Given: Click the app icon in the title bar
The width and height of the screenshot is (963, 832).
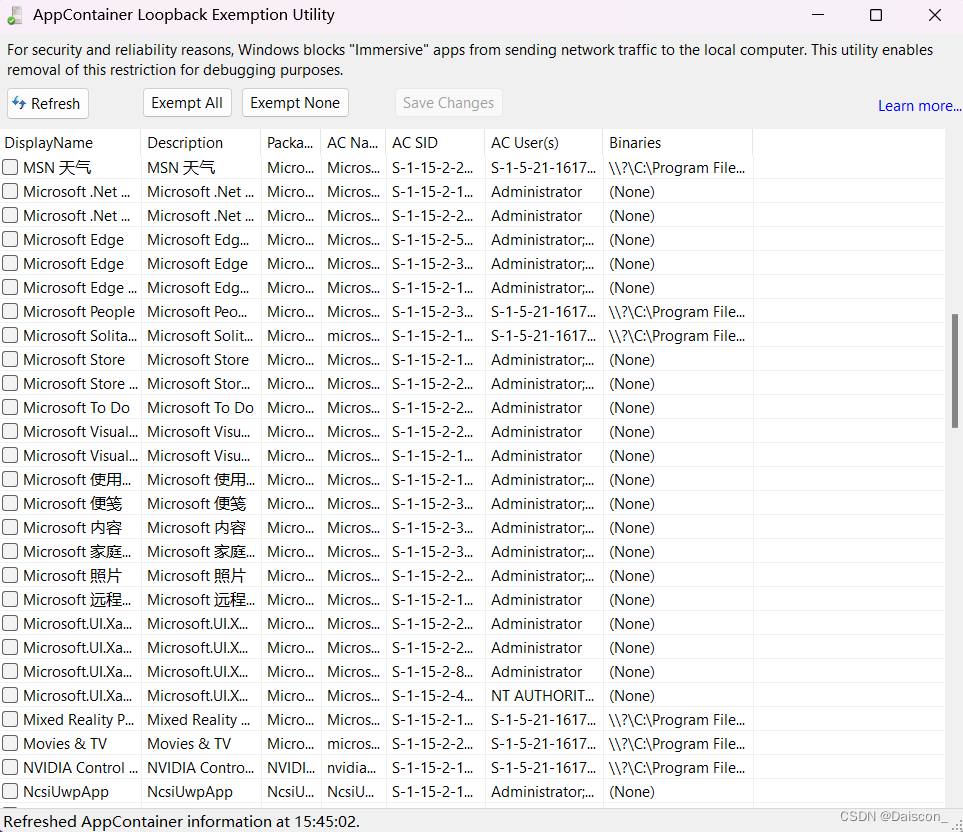Looking at the screenshot, I should pos(15,15).
